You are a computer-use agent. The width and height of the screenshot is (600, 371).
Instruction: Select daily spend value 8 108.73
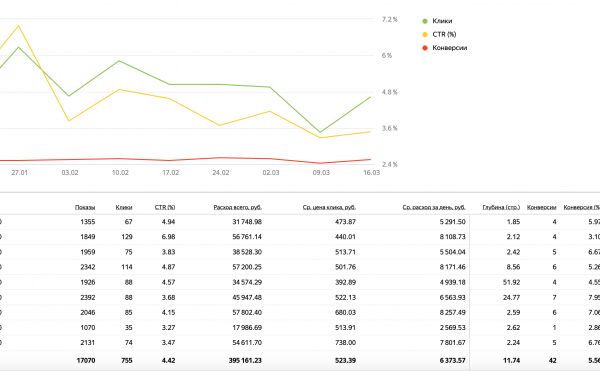pos(453,237)
